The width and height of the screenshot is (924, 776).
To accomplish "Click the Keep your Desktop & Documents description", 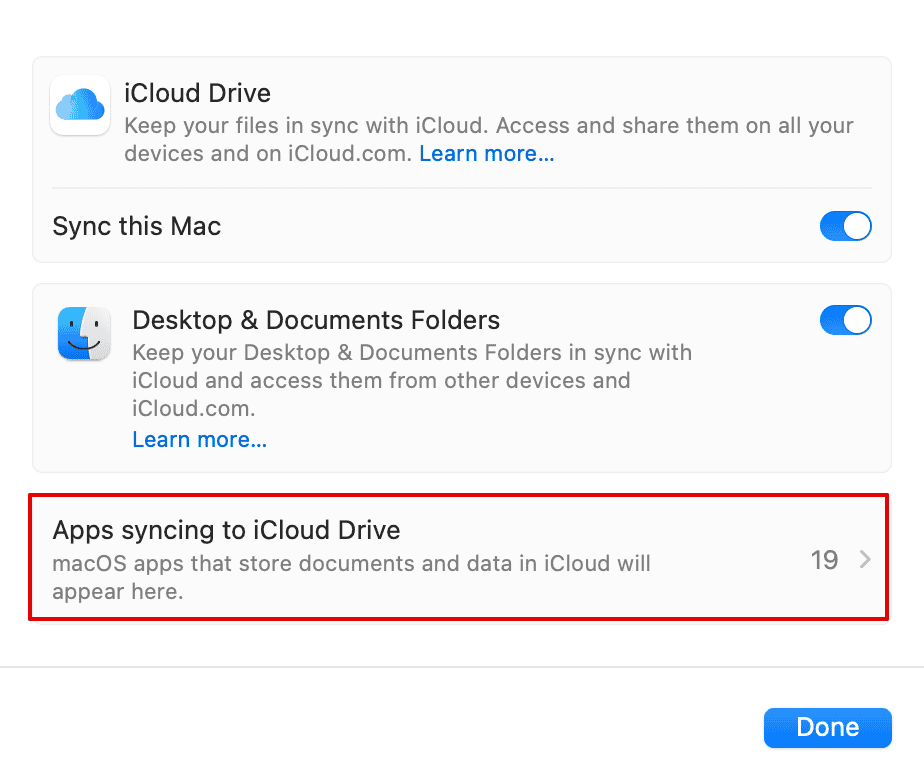I will [x=411, y=353].
